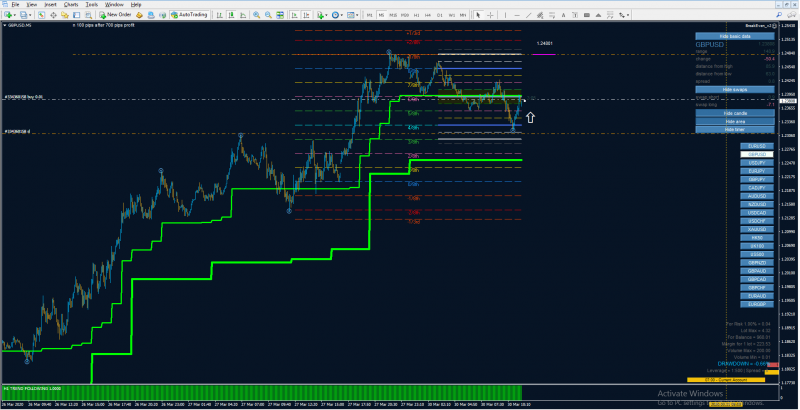Click the tile windows icon
800x410 pixels.
pyautogui.click(x=280, y=15)
